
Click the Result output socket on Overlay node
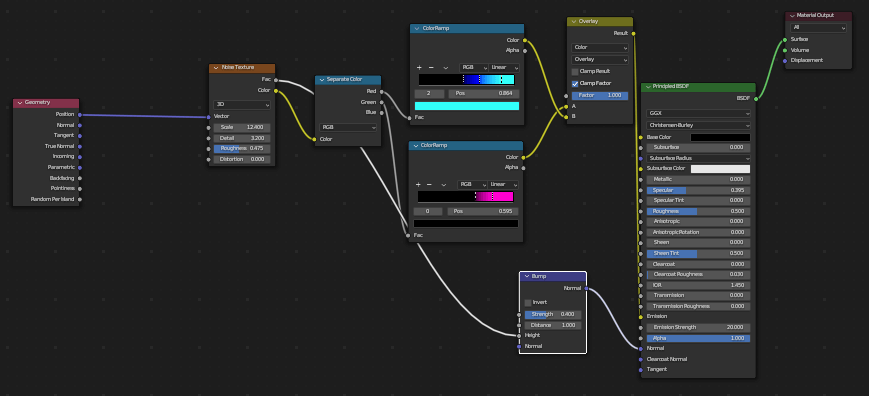633,34
